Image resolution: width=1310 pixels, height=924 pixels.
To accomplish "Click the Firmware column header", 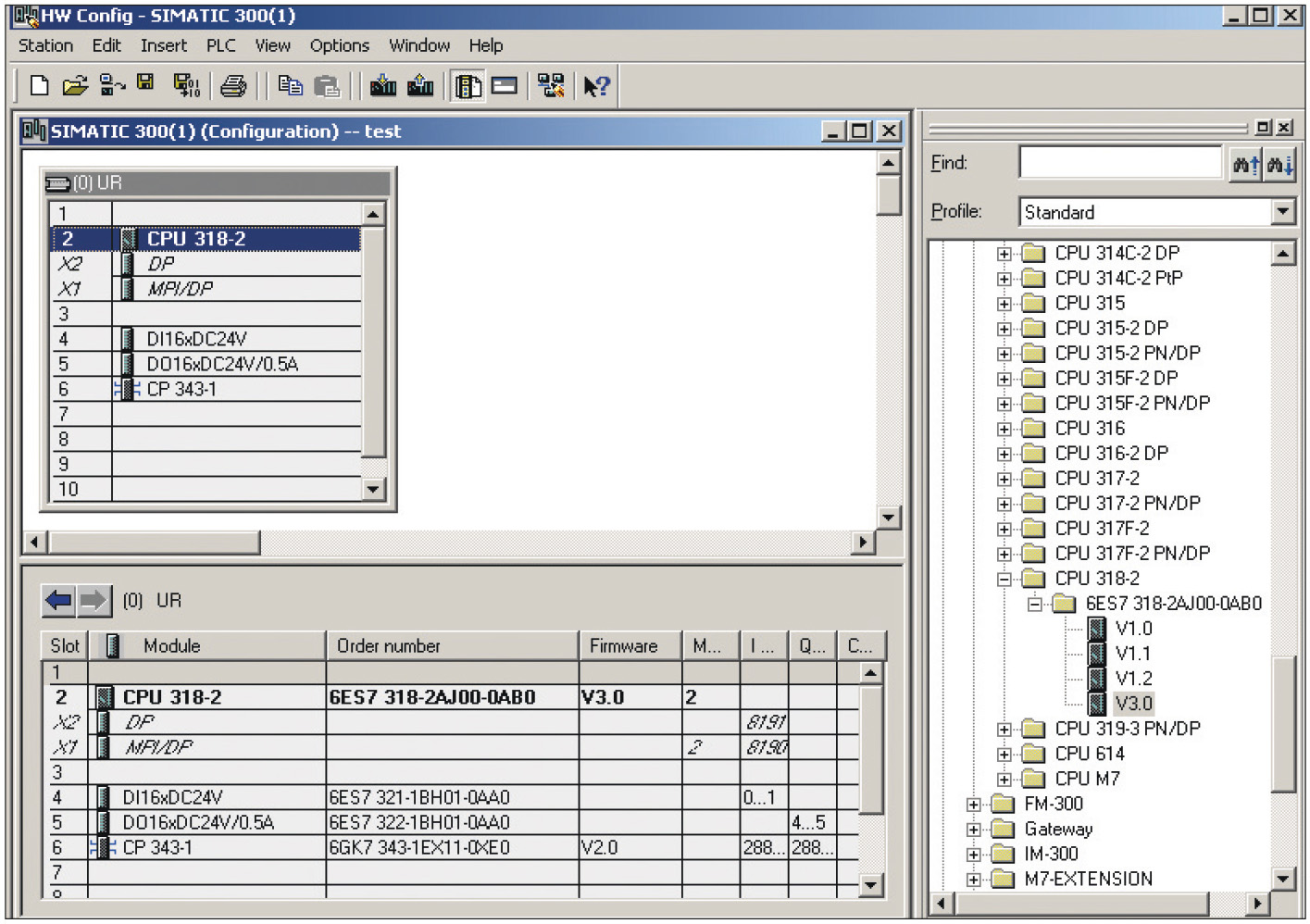I will [630, 645].
